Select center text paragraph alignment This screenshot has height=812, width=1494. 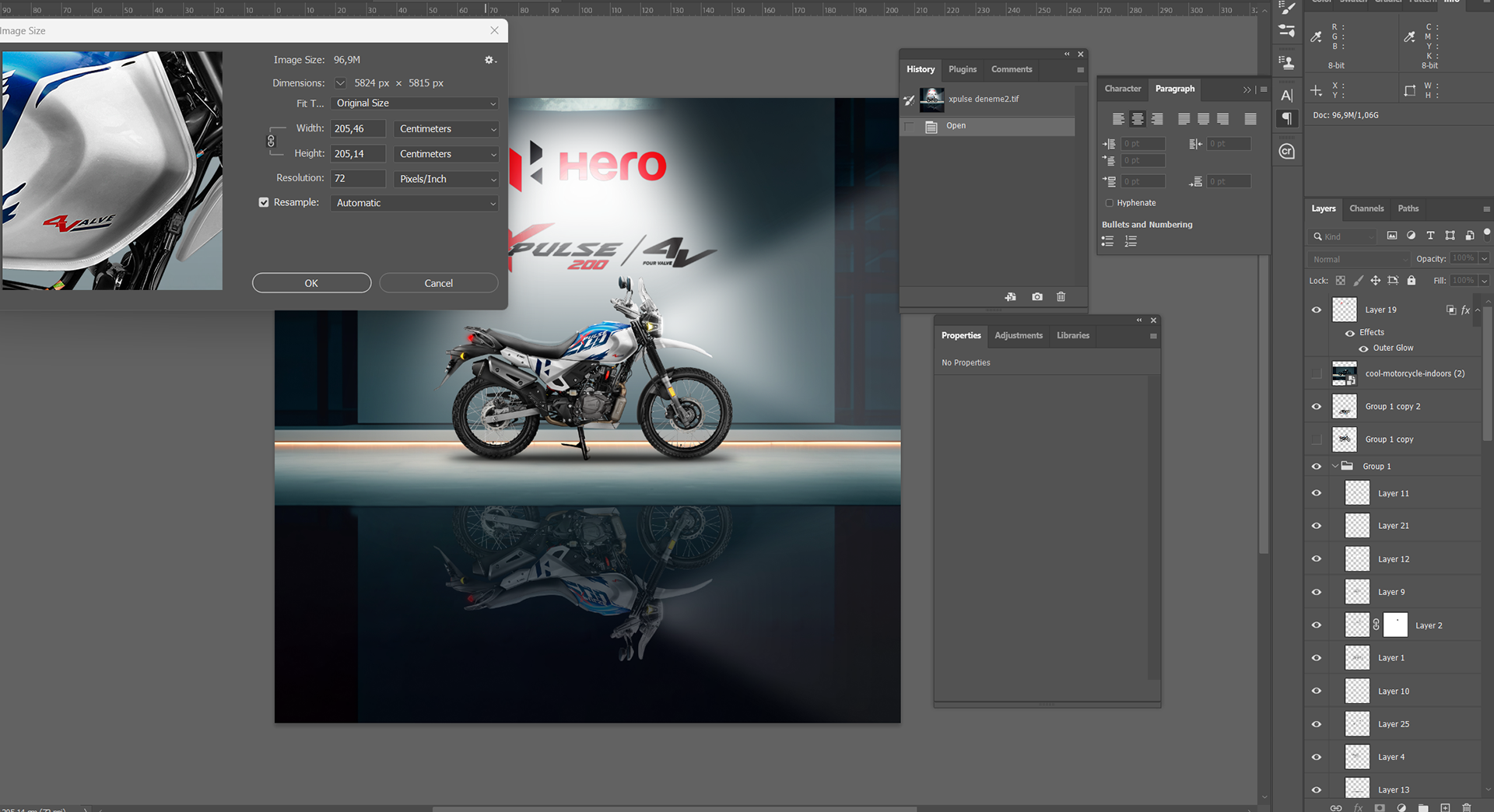pos(1138,119)
